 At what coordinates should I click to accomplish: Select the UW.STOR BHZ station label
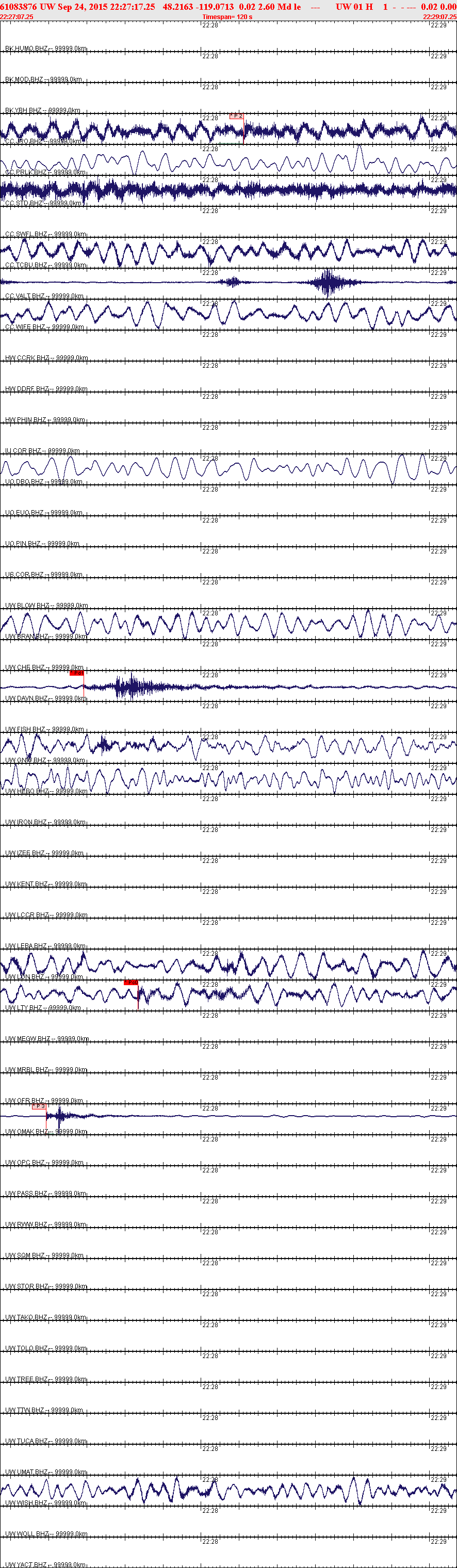click(x=46, y=1286)
